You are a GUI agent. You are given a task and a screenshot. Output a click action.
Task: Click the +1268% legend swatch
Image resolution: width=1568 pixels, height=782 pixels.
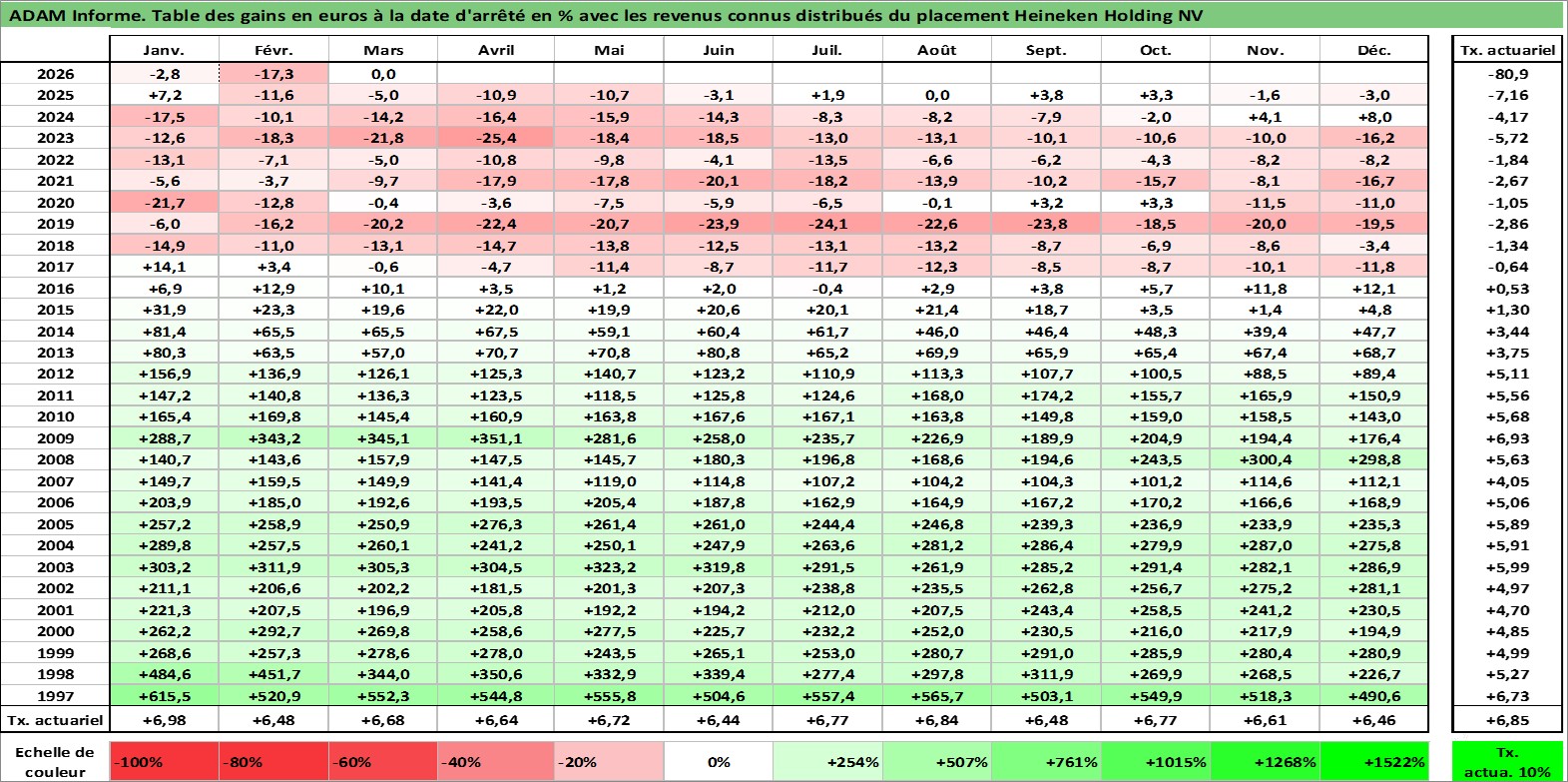1265,761
